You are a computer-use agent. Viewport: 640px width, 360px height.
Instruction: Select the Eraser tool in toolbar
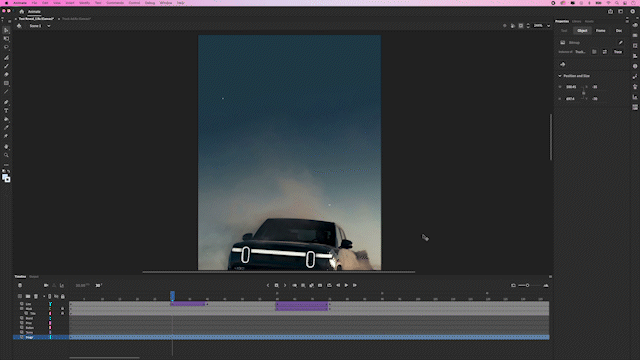(x=6, y=75)
